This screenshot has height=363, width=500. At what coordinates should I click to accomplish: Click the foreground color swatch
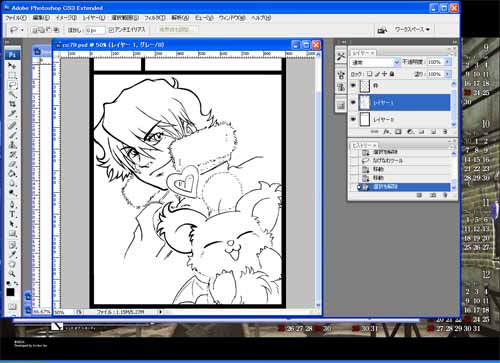(x=10, y=293)
